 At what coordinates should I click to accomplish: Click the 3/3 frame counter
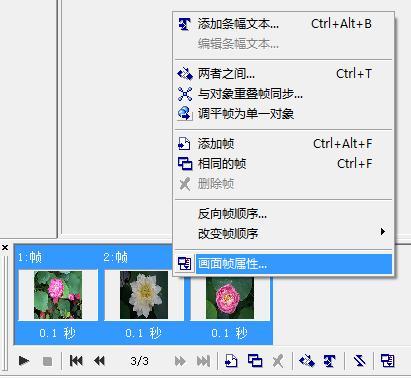(x=140, y=361)
